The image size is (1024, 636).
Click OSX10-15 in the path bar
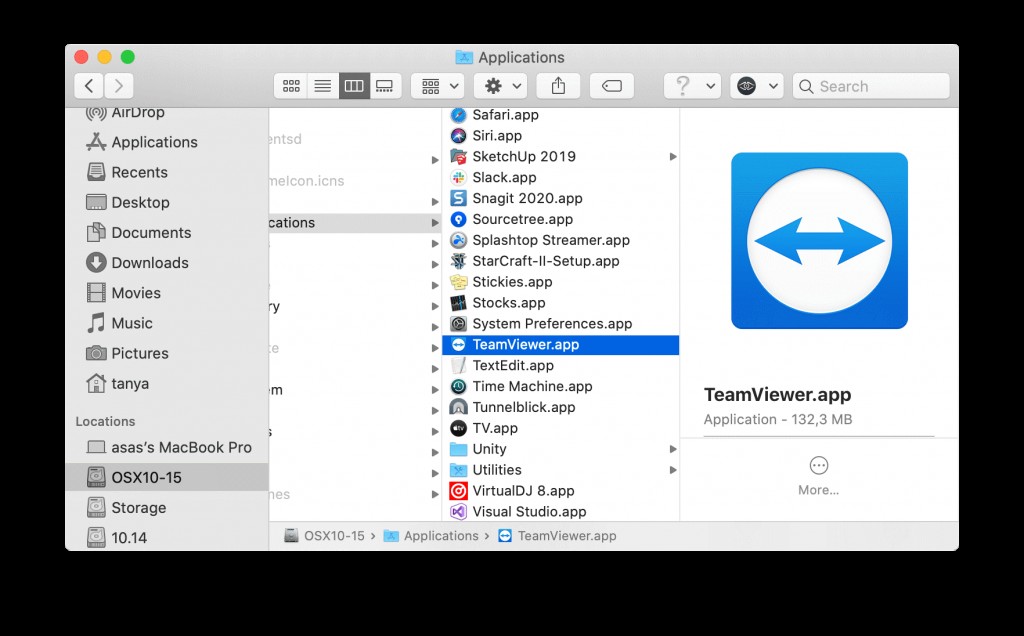325,536
